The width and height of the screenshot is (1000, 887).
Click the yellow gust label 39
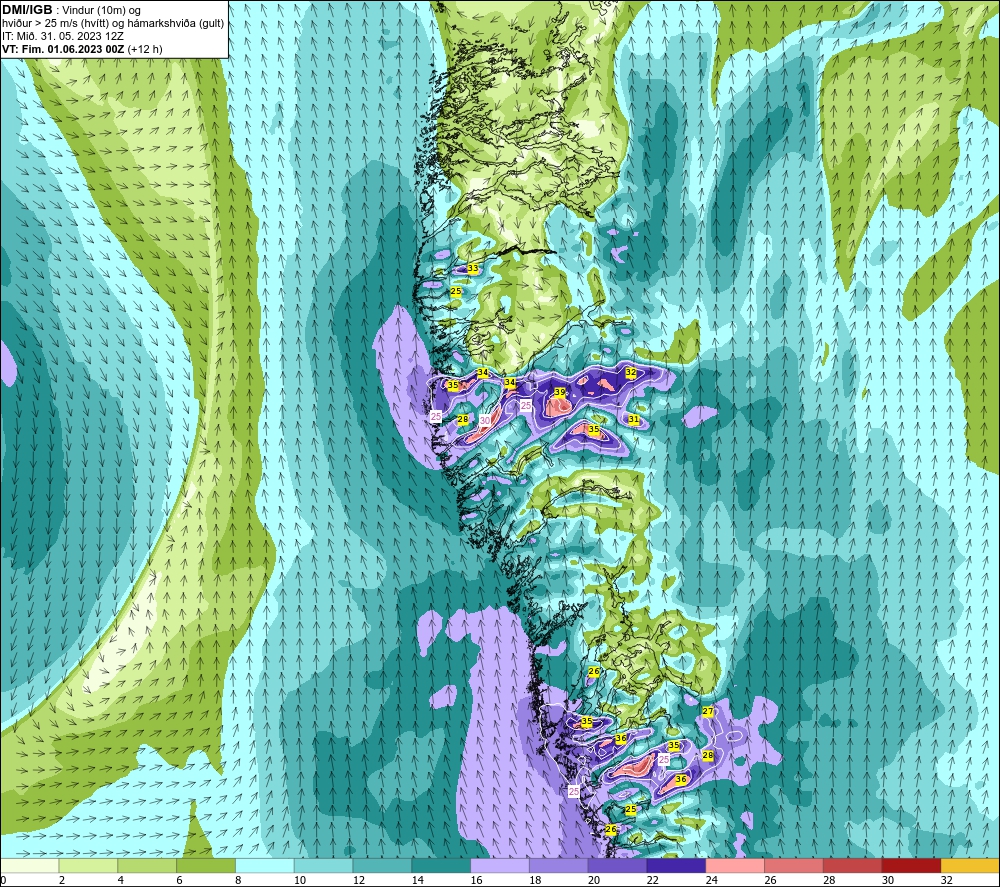(x=559, y=392)
